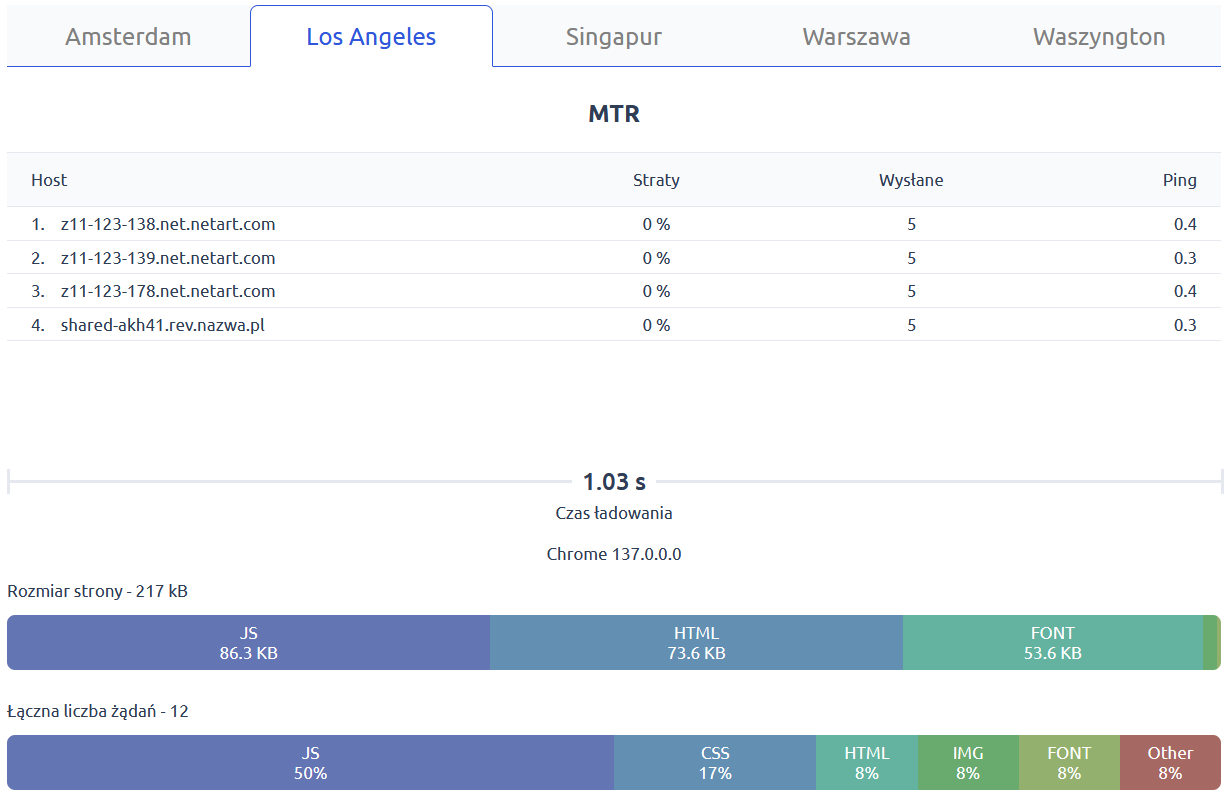Click the FONT 53.6 KB size segment
Screen dimensions: 1228x800
[1052, 643]
